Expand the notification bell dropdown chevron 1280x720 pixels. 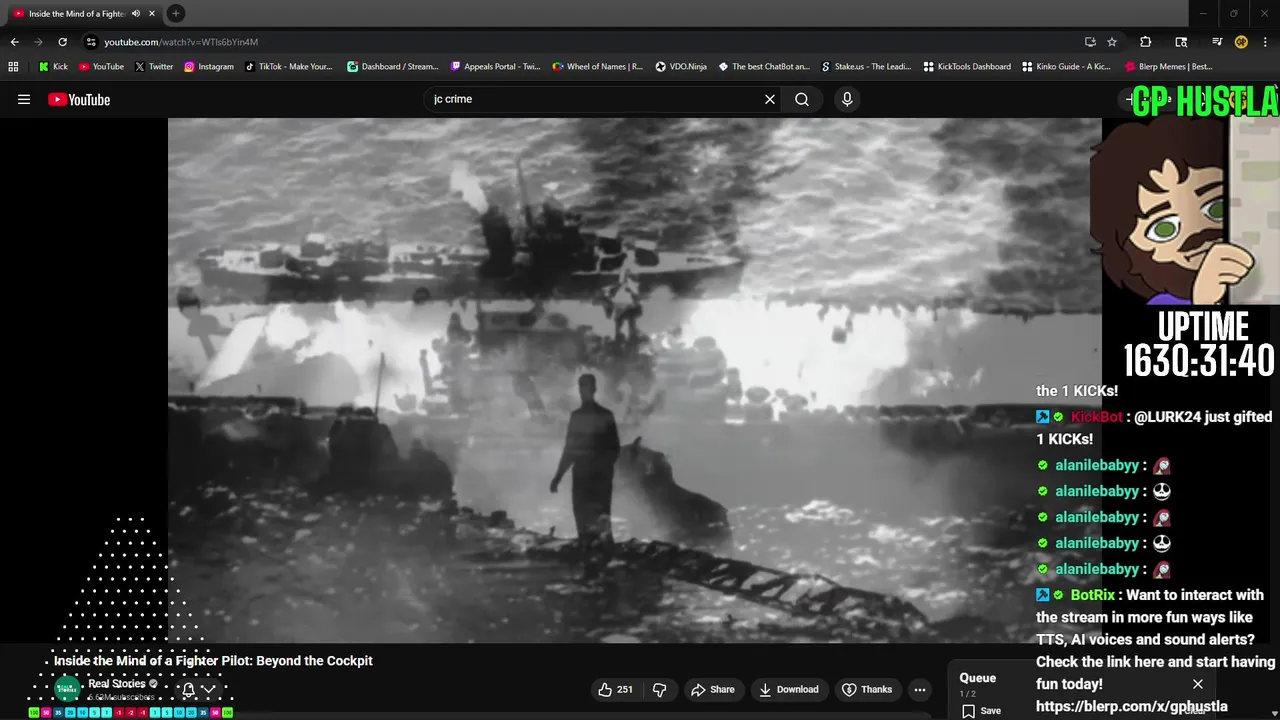pos(208,689)
